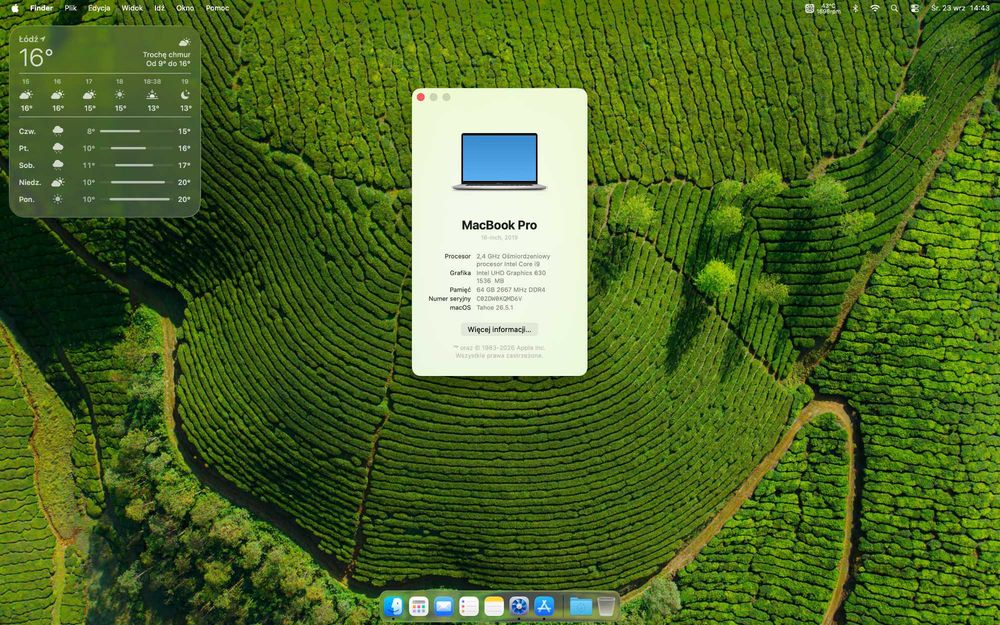
Task: Open the Finder menu in menu bar
Action: pos(41,8)
